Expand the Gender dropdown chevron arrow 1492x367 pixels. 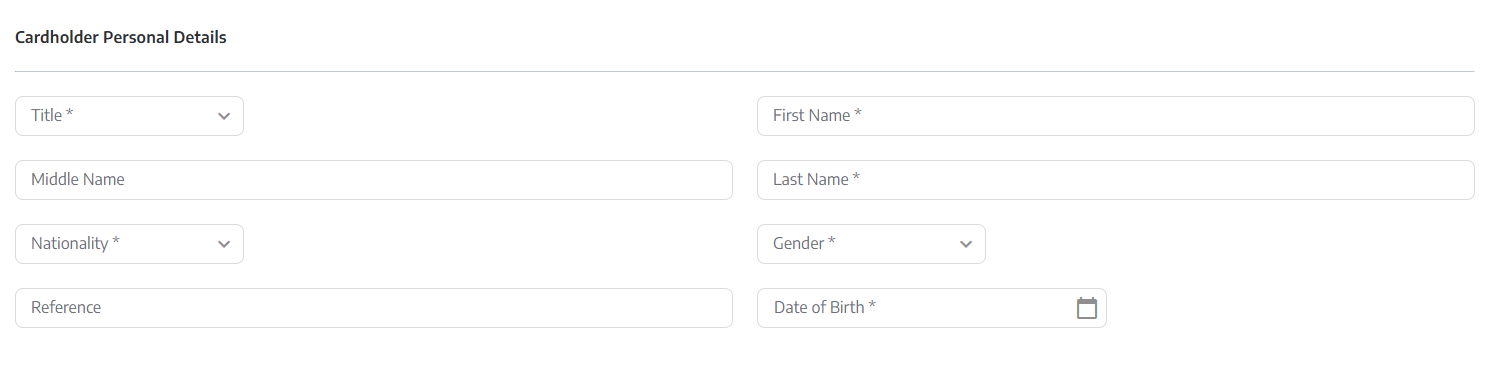pos(966,244)
